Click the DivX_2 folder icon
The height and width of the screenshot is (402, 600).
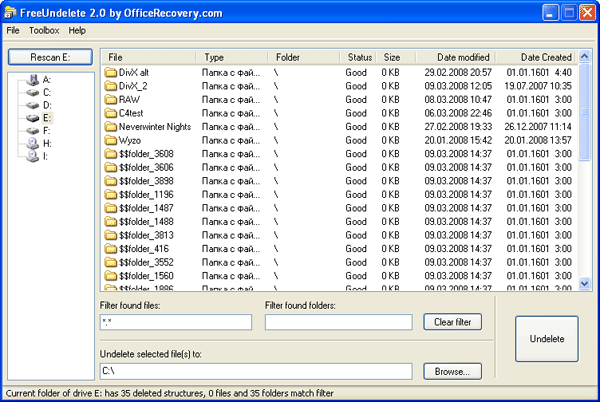[x=111, y=86]
